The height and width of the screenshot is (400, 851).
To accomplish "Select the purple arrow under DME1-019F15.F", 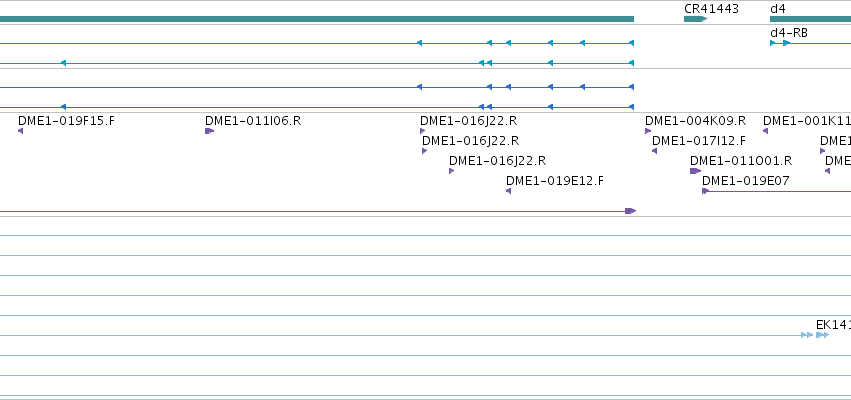I will (x=21, y=131).
